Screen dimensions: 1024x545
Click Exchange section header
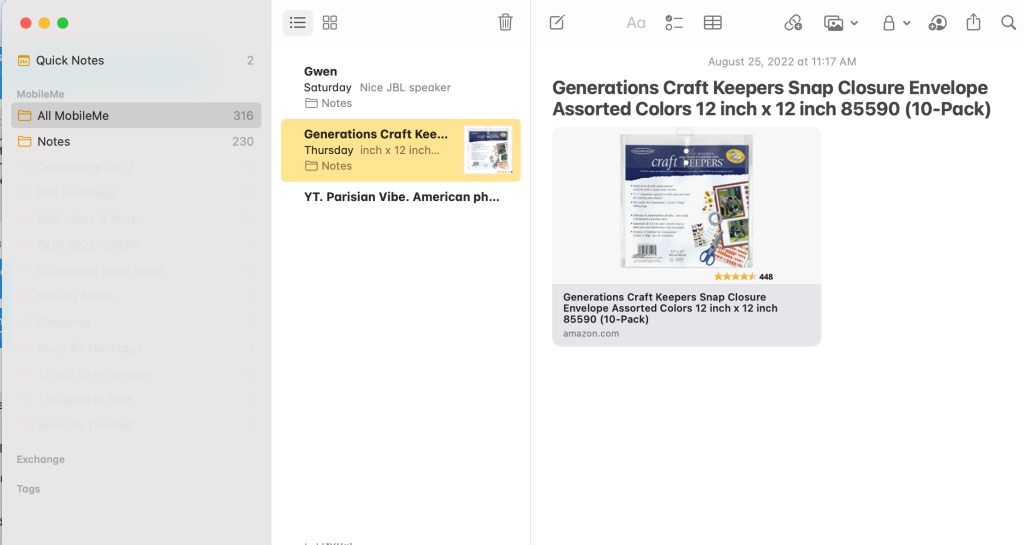click(x=40, y=459)
